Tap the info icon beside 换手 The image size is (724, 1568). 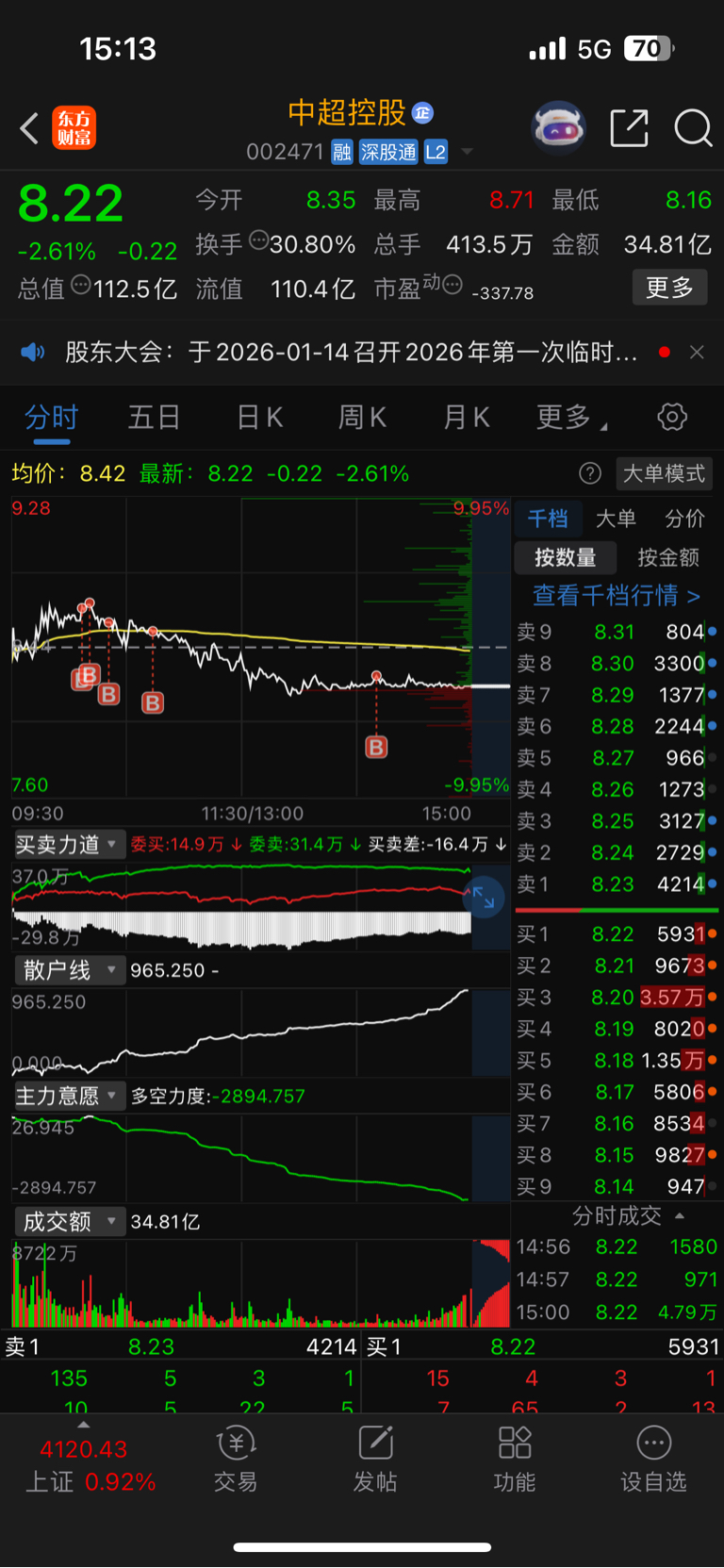coord(258,240)
